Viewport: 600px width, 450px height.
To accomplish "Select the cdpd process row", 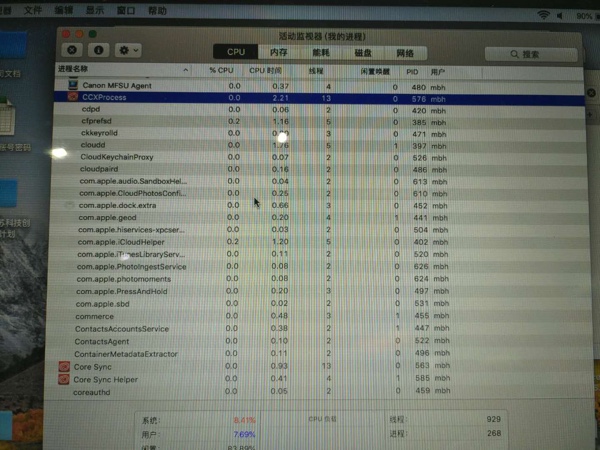I will pos(319,110).
